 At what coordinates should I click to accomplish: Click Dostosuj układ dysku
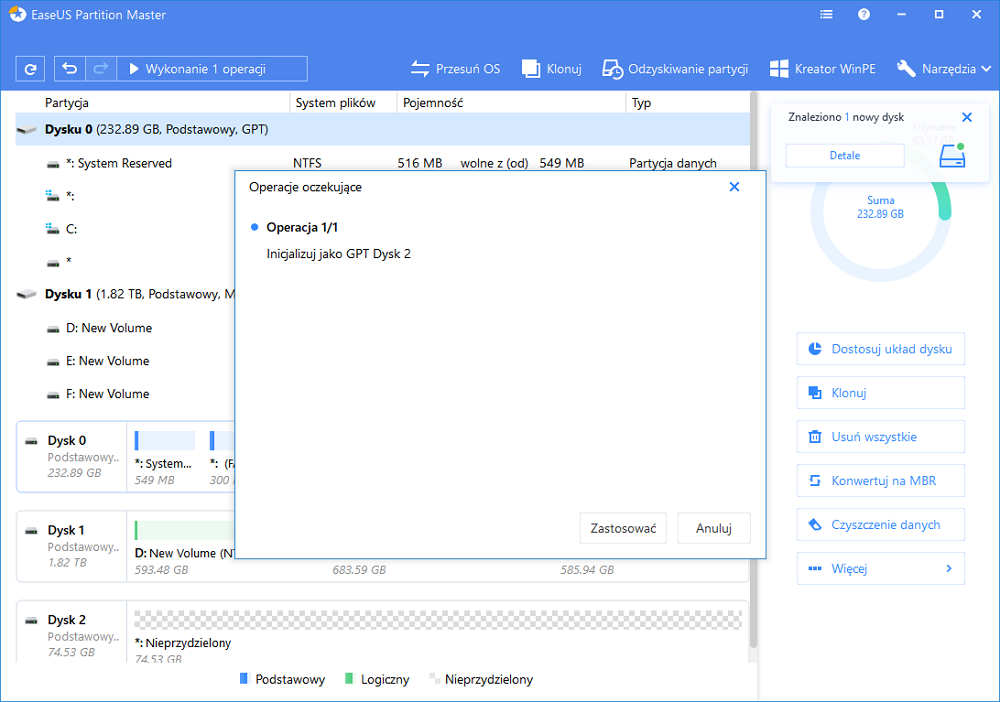click(881, 349)
